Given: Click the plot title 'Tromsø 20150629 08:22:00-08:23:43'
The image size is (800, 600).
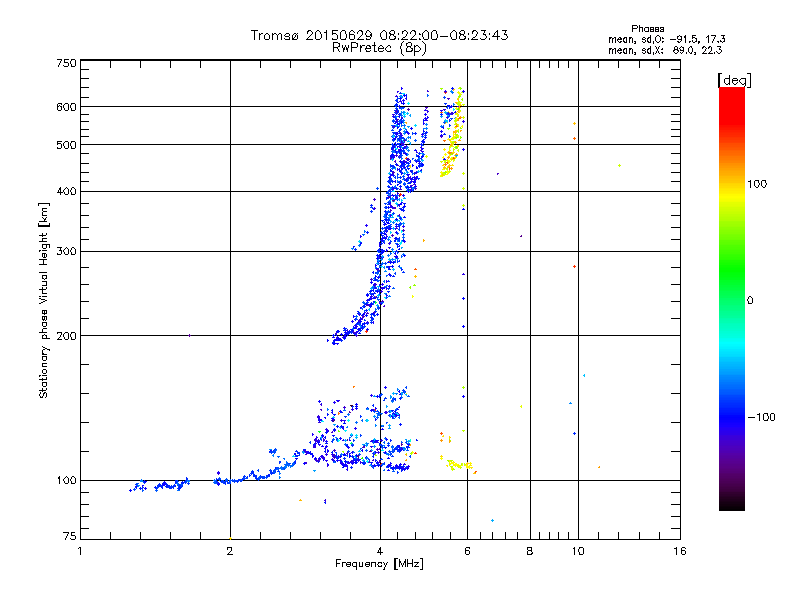Looking at the screenshot, I should click(379, 35).
